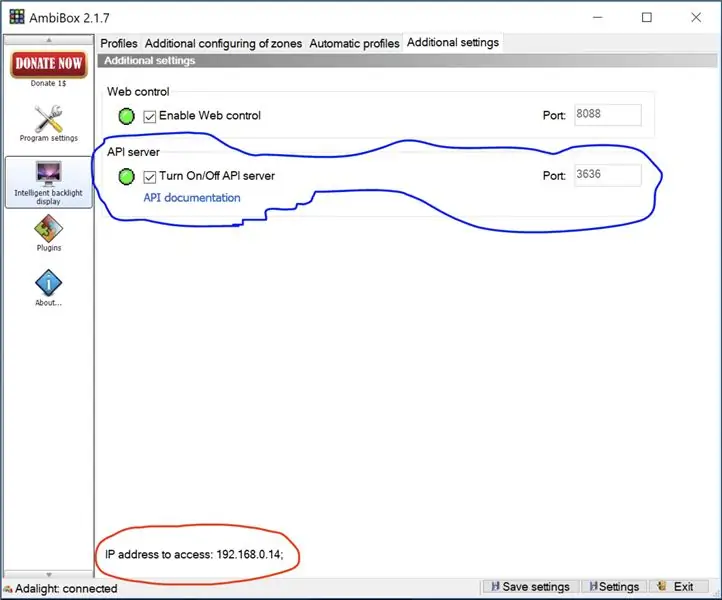The image size is (722, 600).
Task: Click the Donate 1$ label
Action: pyautogui.click(x=48, y=83)
